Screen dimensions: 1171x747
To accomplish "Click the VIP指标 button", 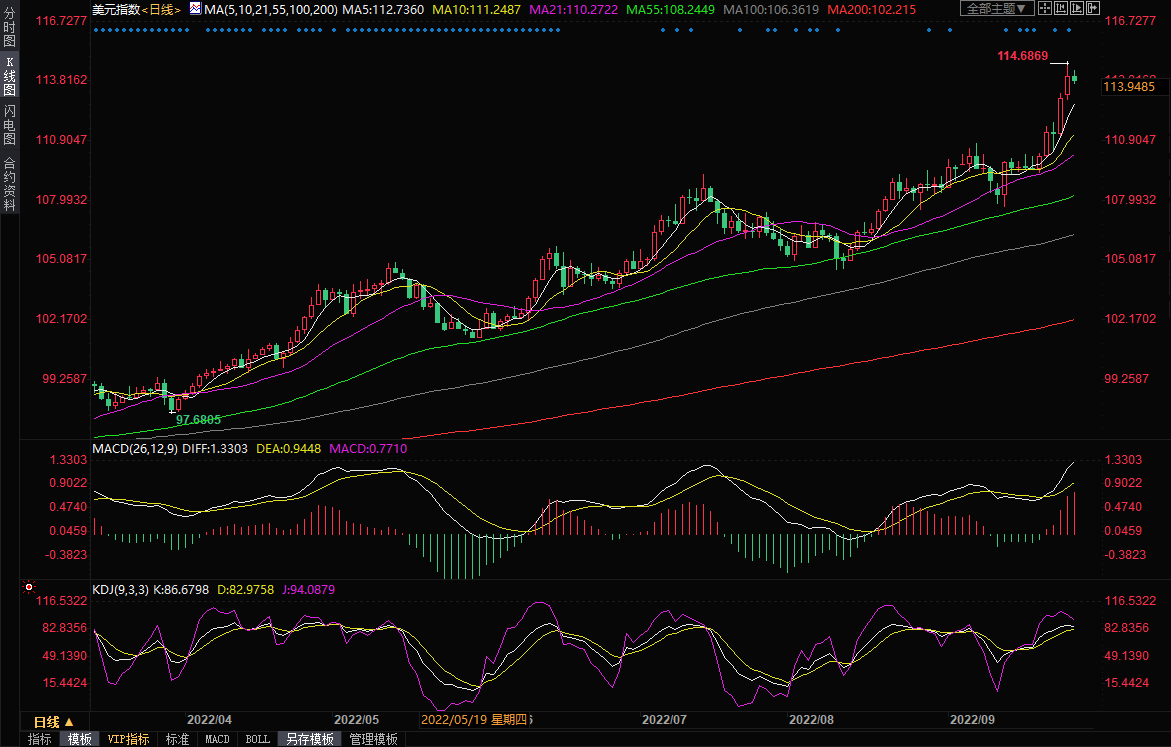I will pyautogui.click(x=128, y=739).
